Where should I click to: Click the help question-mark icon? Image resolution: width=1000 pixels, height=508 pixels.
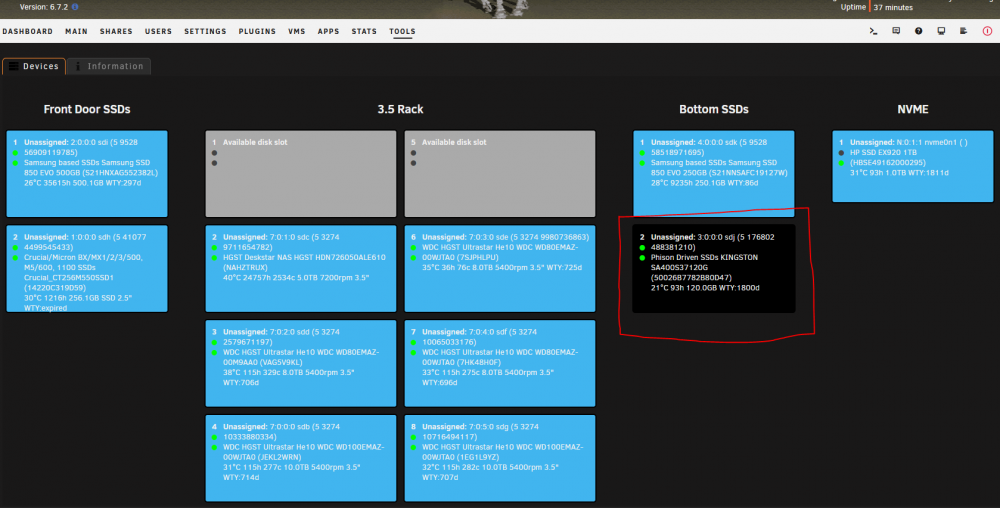918,31
